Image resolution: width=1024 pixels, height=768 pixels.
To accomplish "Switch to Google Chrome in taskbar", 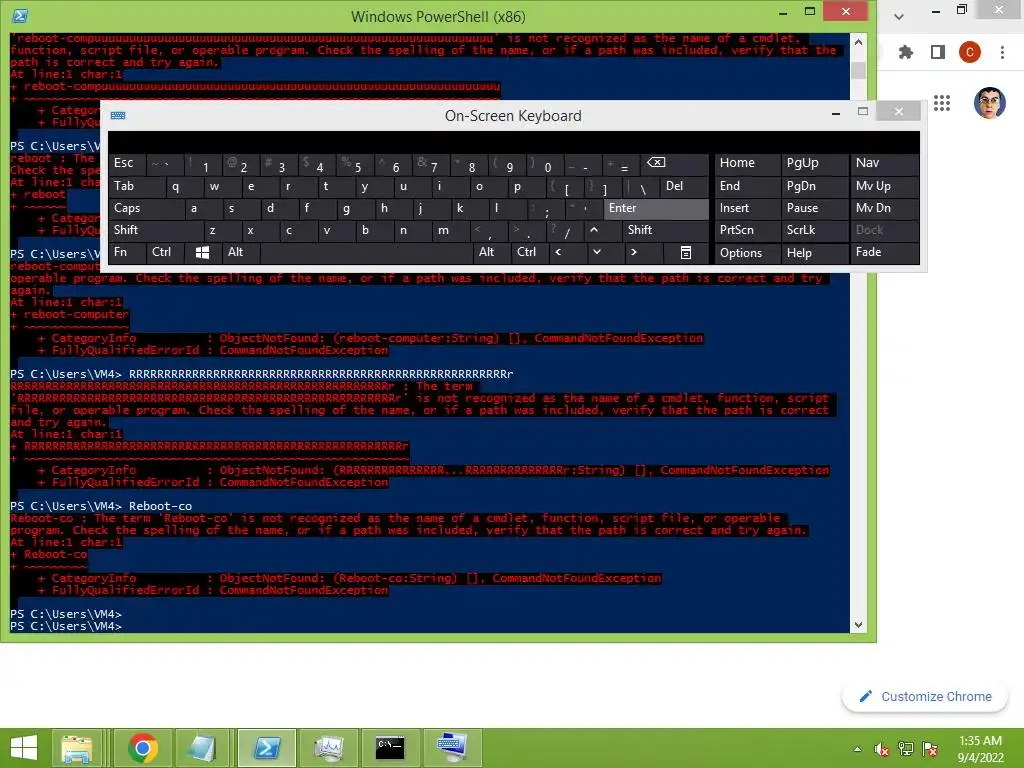I will (143, 748).
